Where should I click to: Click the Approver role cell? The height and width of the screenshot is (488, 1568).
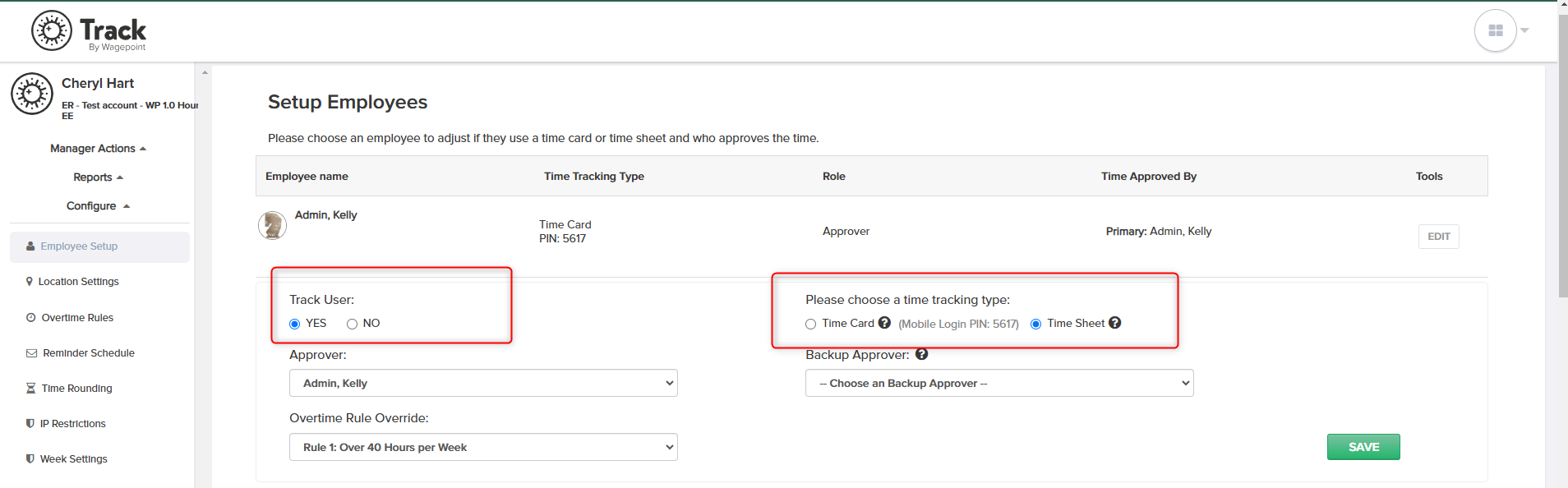846,231
